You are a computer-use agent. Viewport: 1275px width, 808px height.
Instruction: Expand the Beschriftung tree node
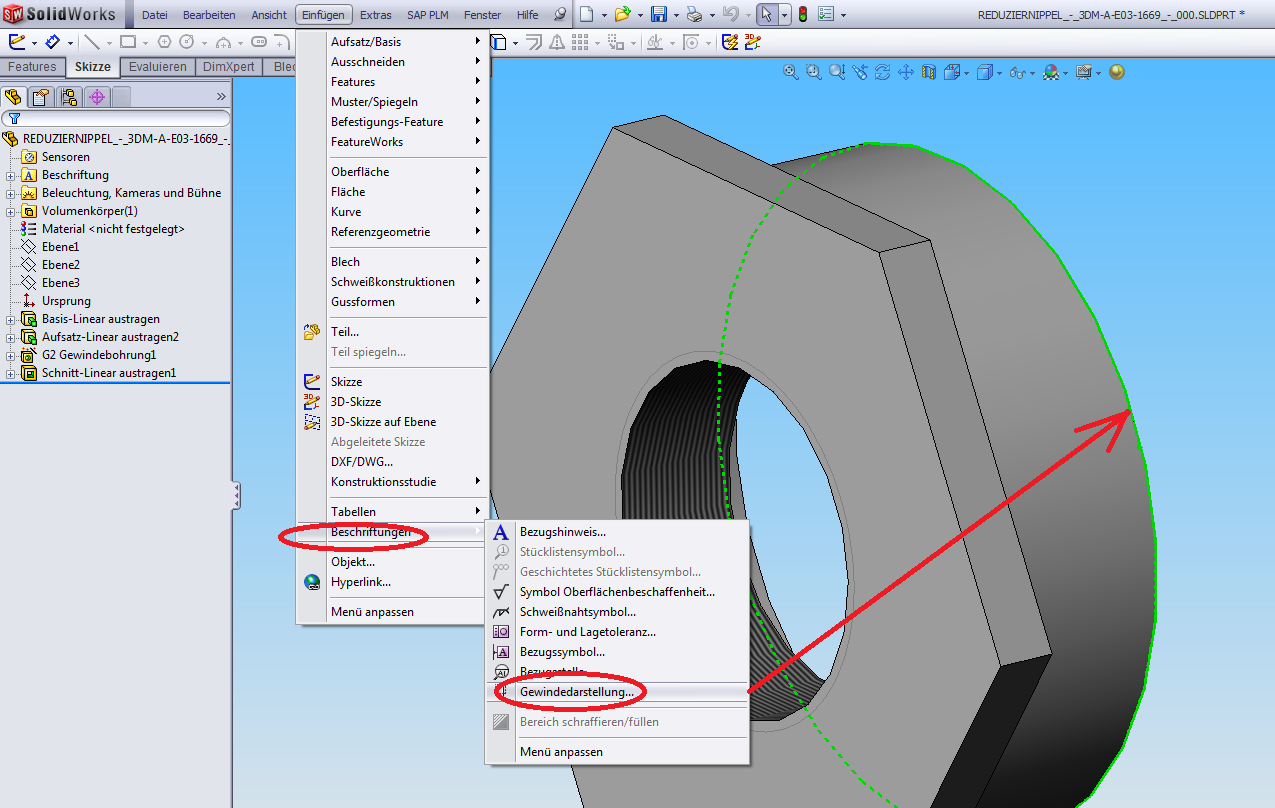[x=10, y=175]
